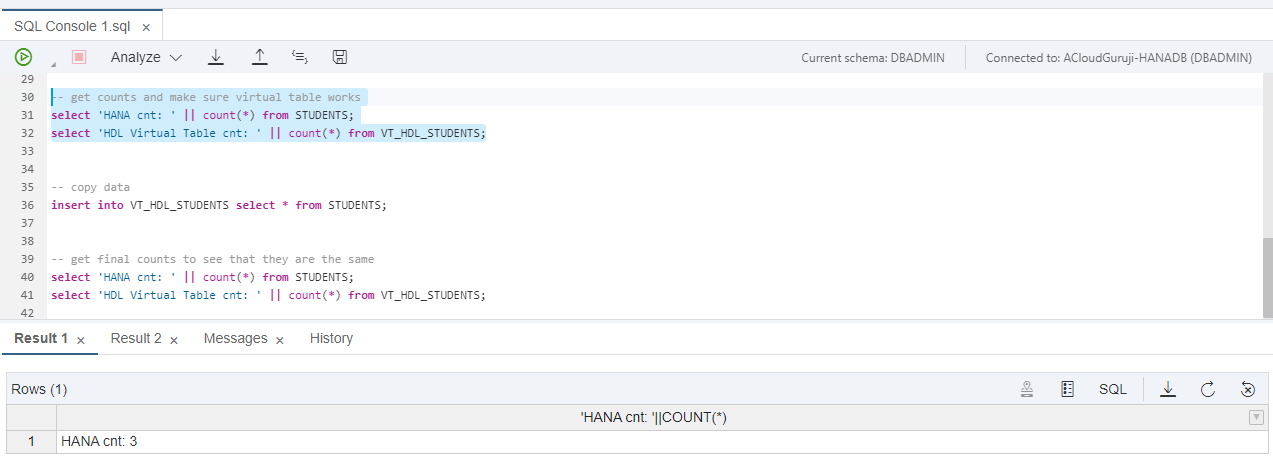Expand the run options arrow beside play

(53, 63)
